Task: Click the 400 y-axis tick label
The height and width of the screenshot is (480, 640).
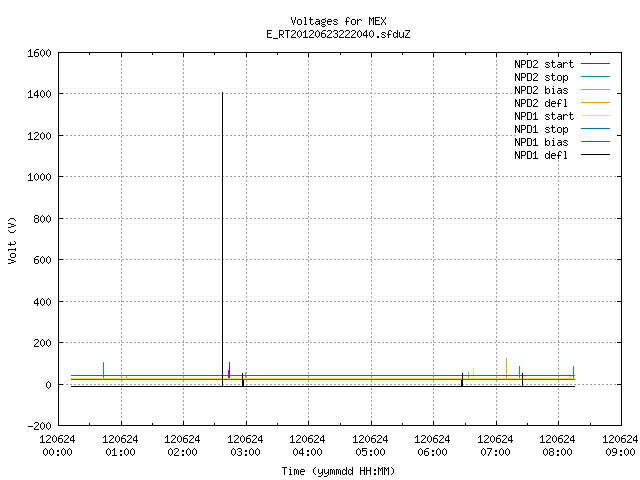Action: point(42,302)
